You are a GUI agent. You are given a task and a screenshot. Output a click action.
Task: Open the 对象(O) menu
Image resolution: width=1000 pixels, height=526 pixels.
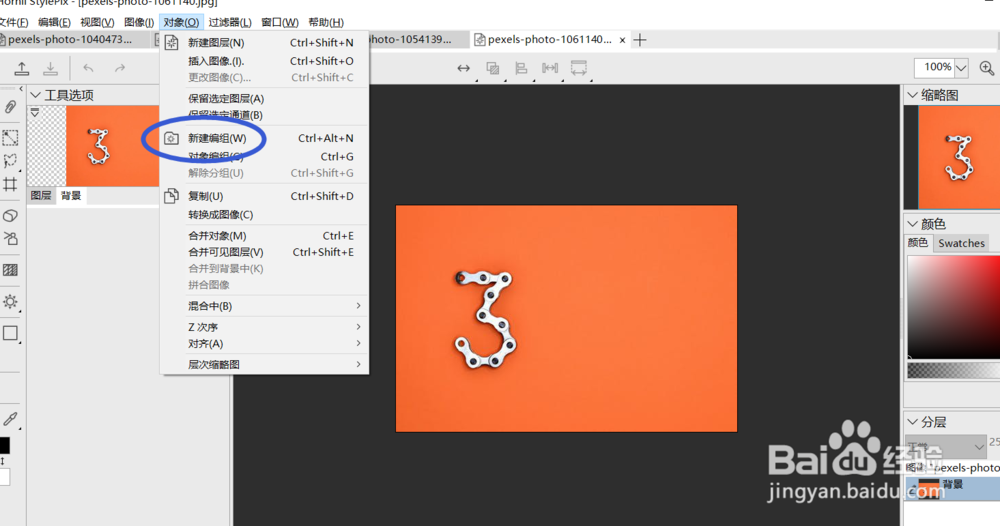click(181, 22)
